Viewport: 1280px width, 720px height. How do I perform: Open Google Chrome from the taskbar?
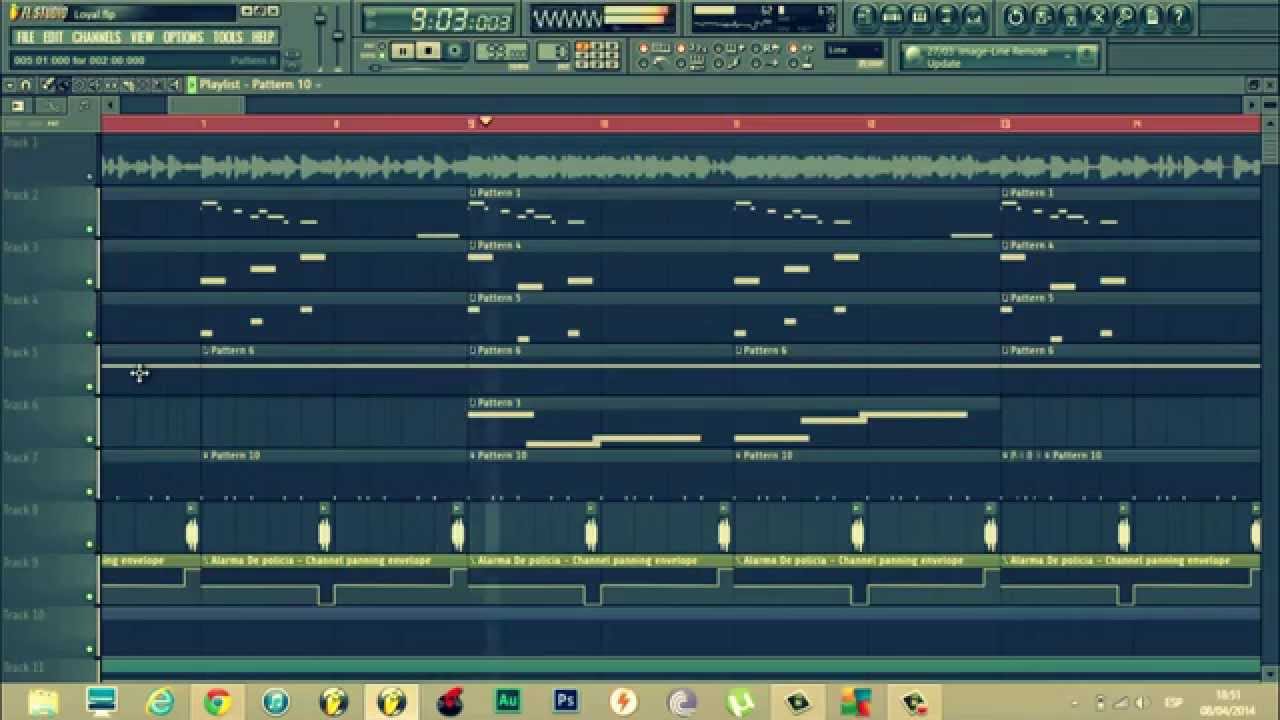click(x=217, y=702)
